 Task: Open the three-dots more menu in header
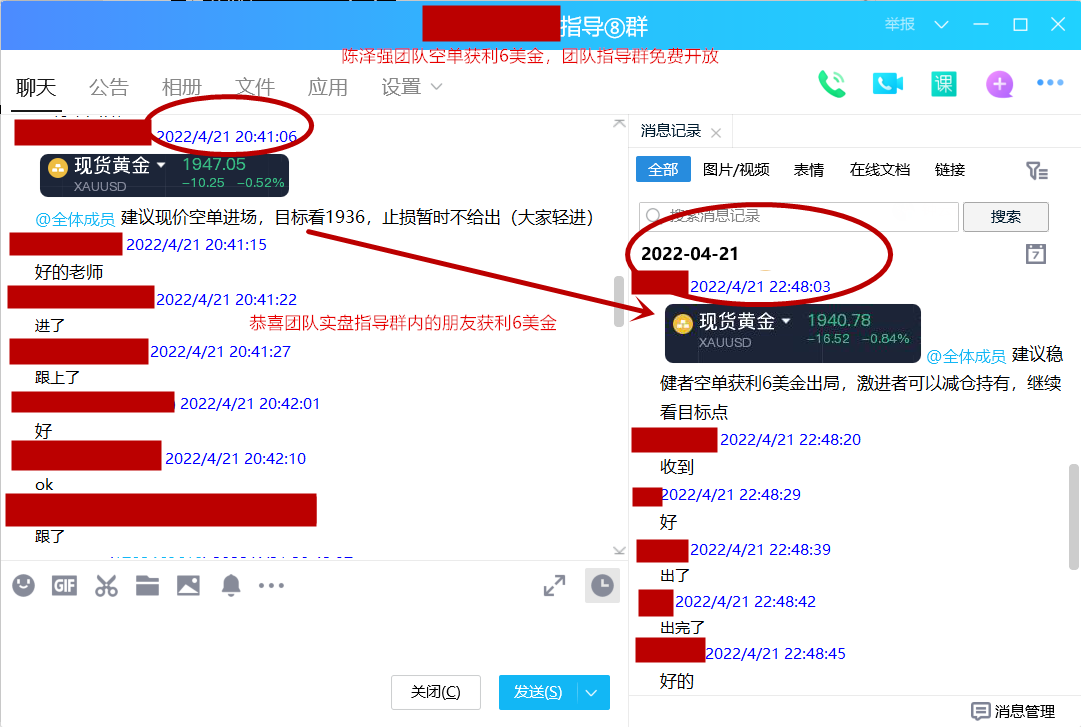tap(1049, 83)
